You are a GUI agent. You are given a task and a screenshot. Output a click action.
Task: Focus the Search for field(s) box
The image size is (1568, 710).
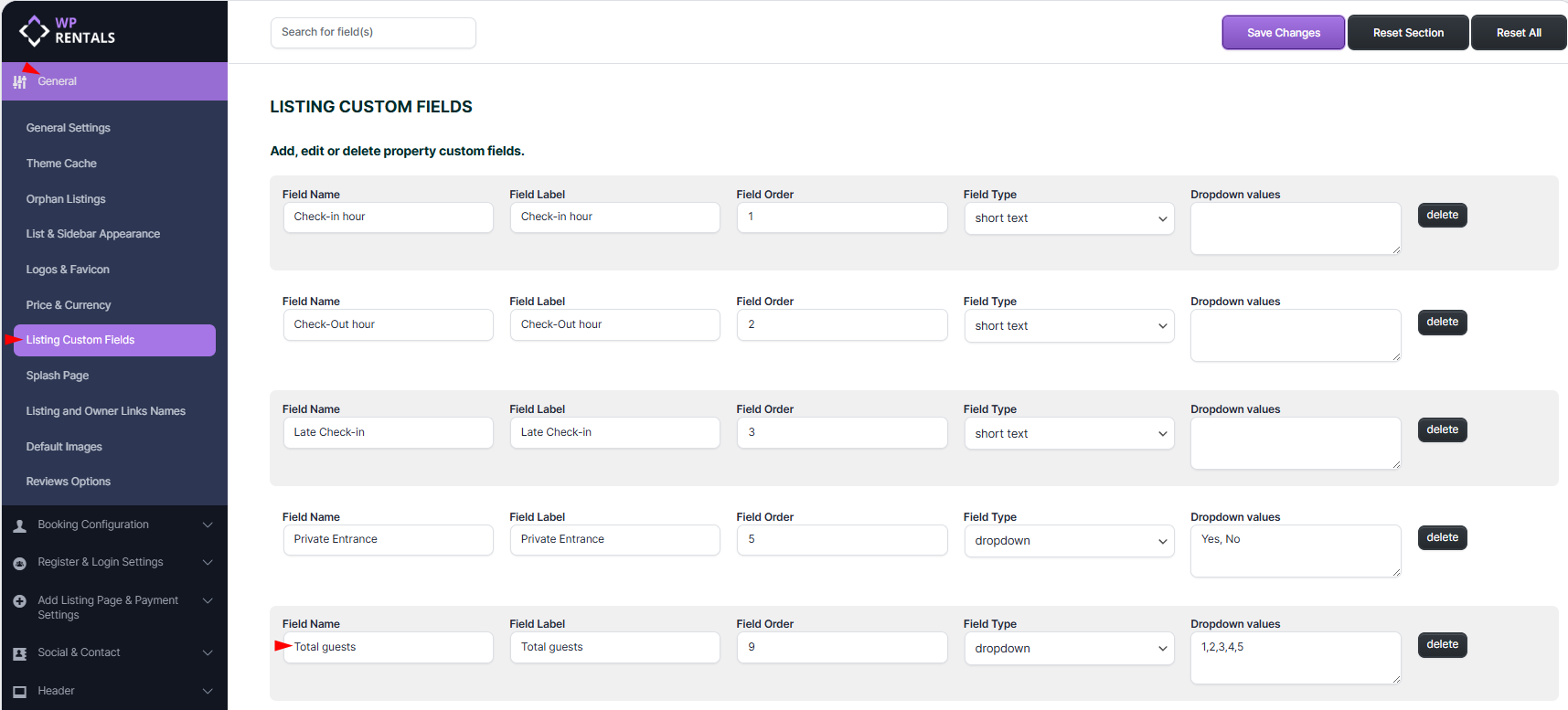[x=373, y=33]
